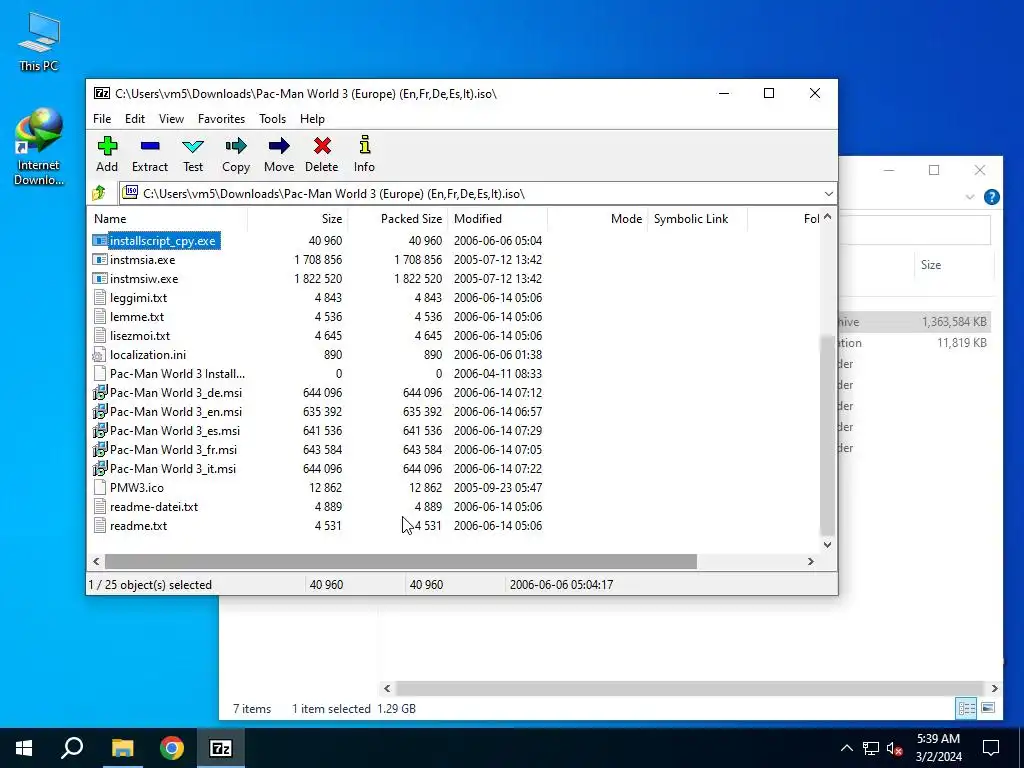This screenshot has width=1024, height=768.
Task: Click the instmsia.exe file icon
Action: [99, 260]
